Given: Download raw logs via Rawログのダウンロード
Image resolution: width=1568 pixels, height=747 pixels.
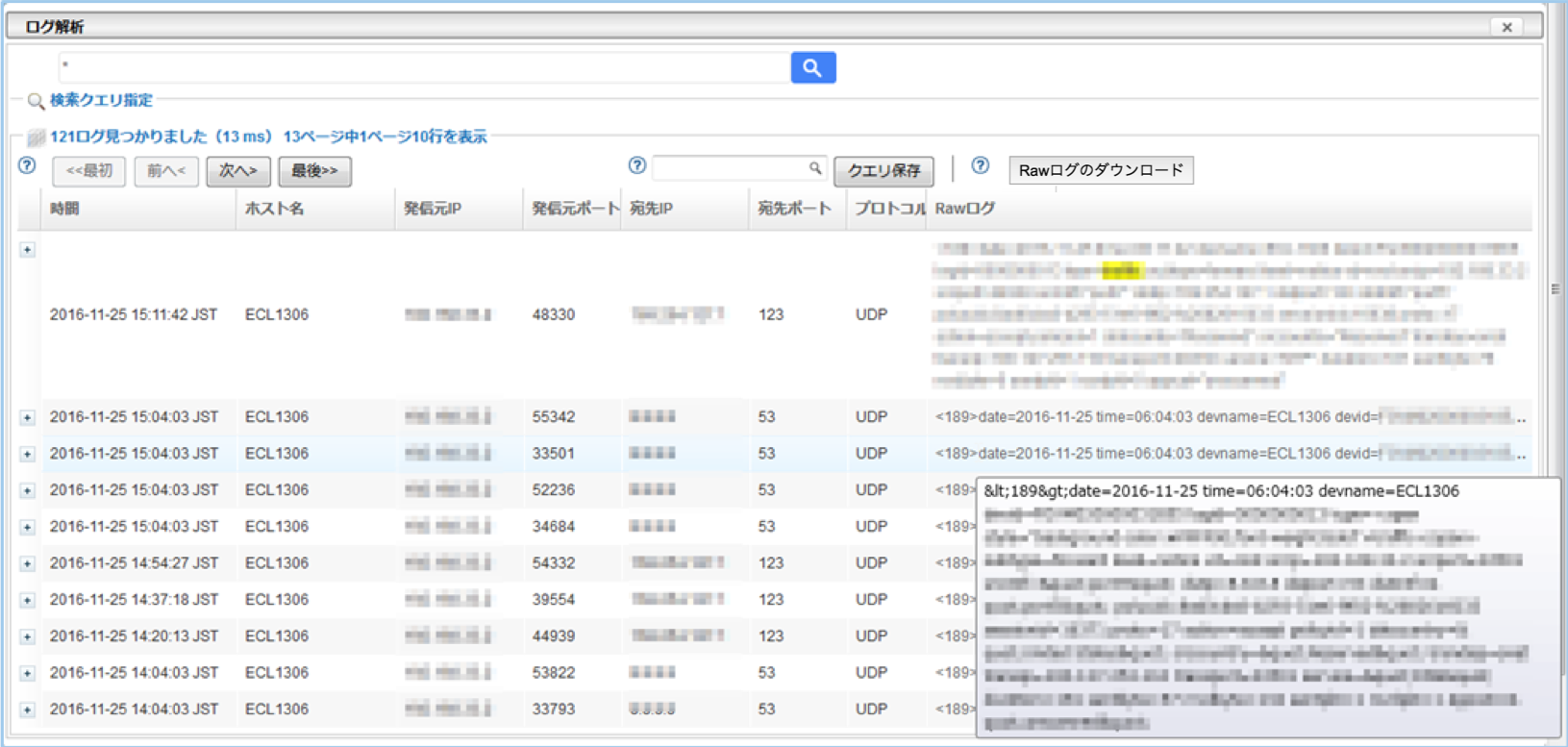Looking at the screenshot, I should [1101, 170].
